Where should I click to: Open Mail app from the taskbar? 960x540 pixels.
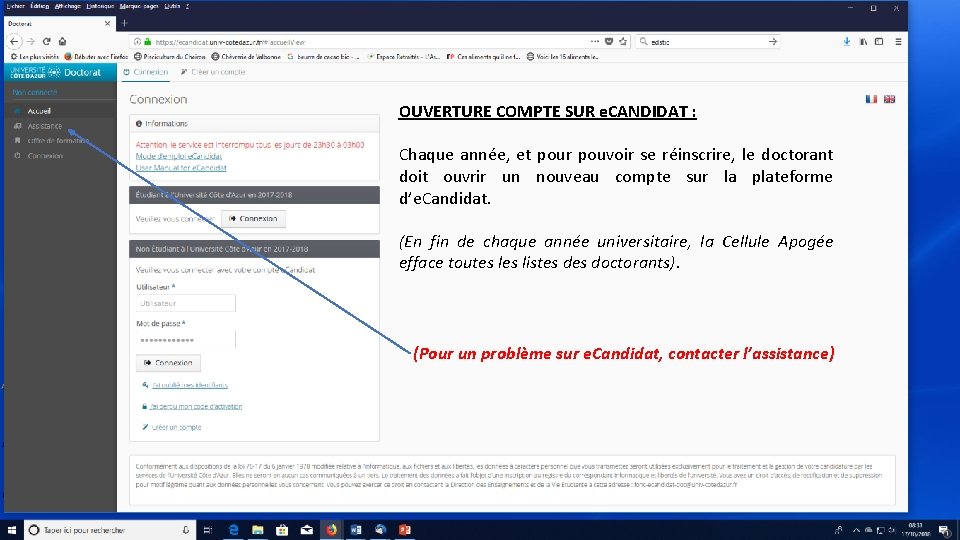[307, 530]
